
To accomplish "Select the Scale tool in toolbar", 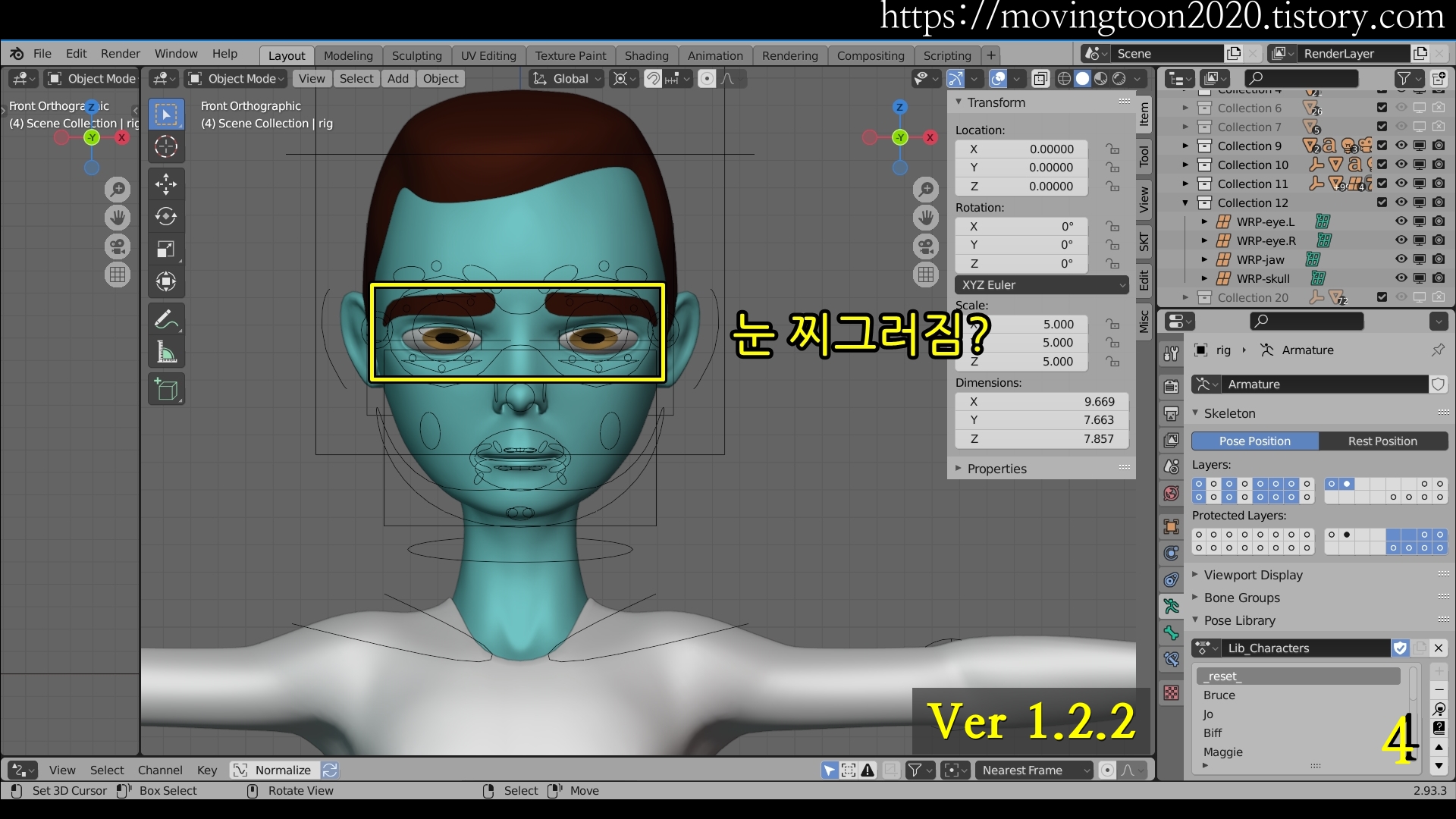I will (x=166, y=249).
